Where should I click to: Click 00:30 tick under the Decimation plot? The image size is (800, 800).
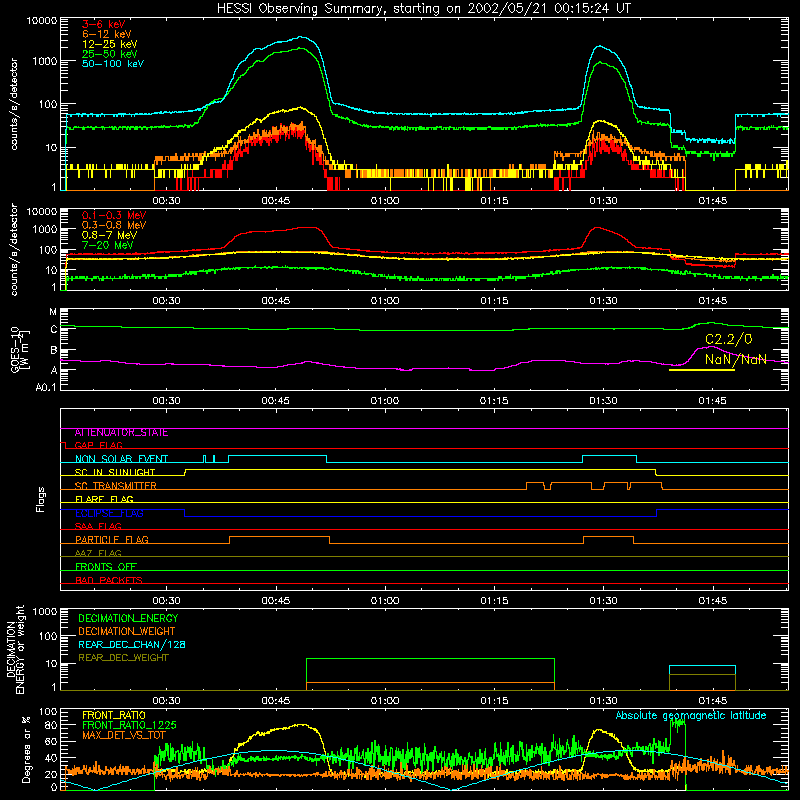click(x=166, y=701)
